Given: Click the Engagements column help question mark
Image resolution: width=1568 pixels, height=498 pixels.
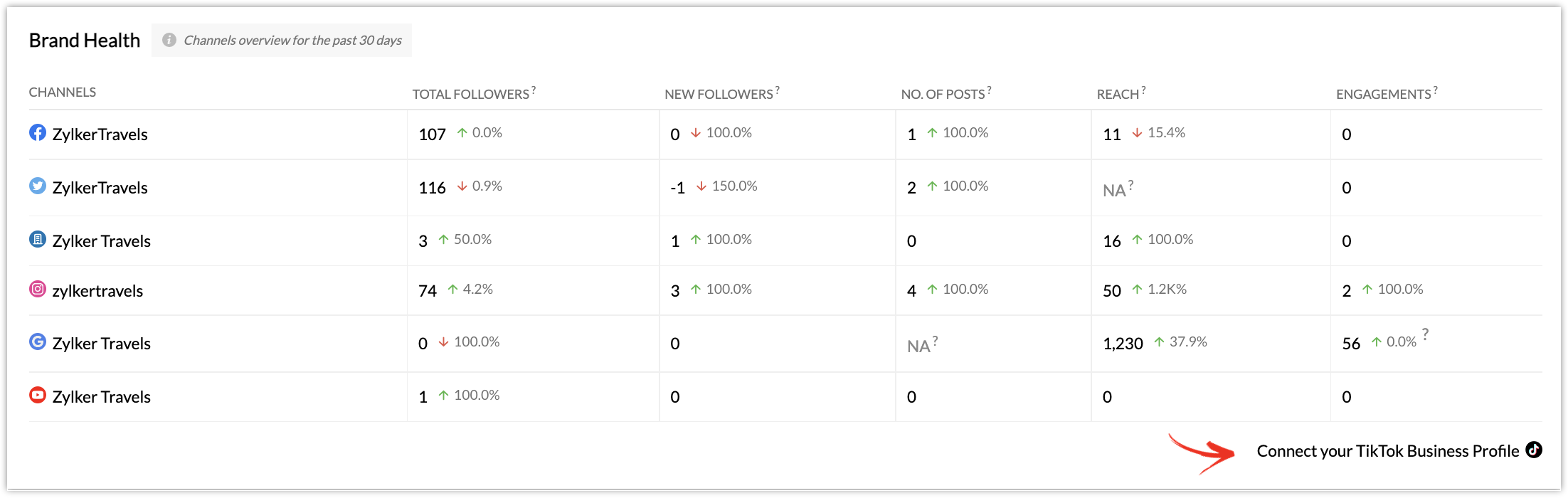Looking at the screenshot, I should pos(1436,90).
